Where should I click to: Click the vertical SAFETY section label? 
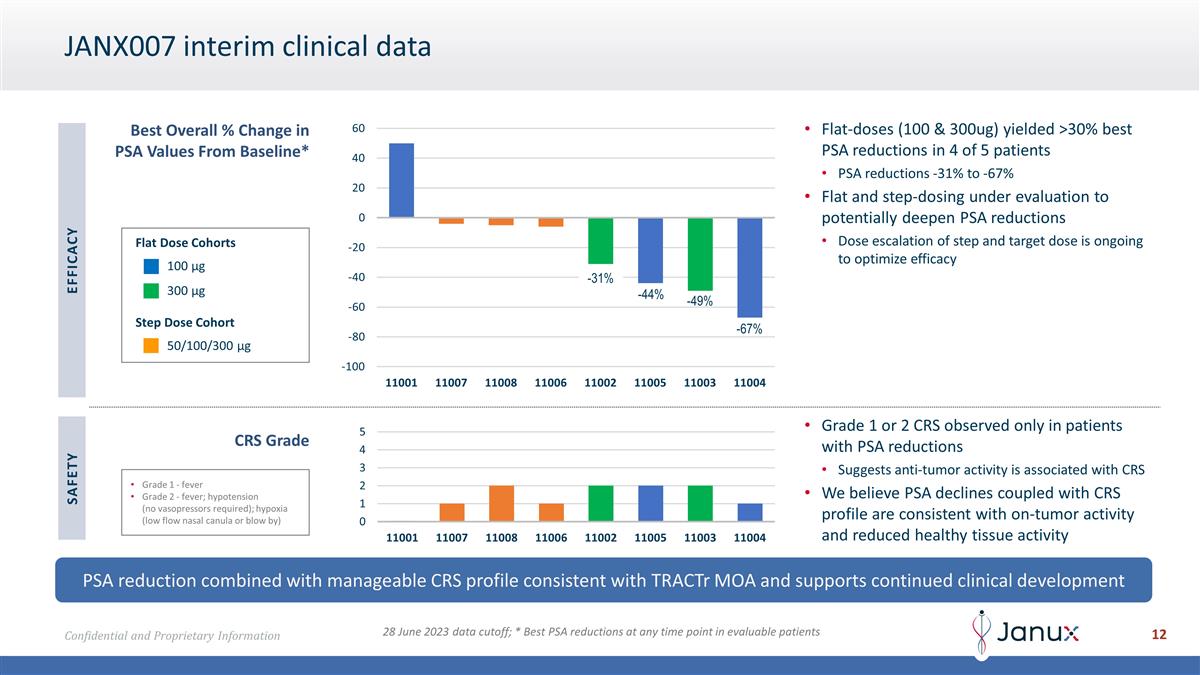[x=71, y=478]
